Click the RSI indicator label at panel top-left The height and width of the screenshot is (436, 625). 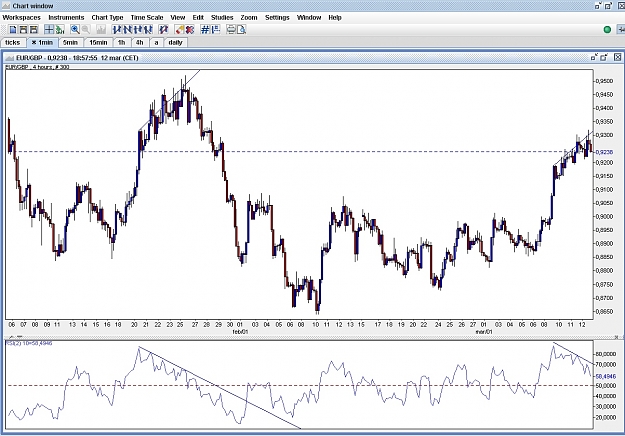29,343
